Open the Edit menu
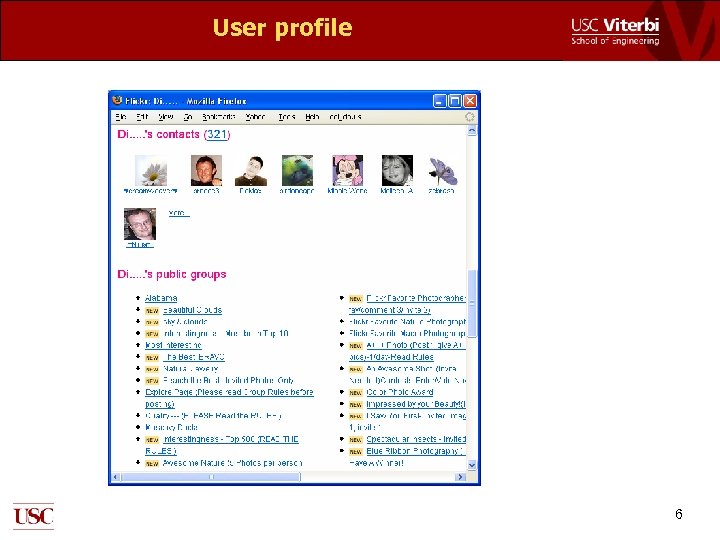Viewport: 720px width, 540px height. (142, 117)
